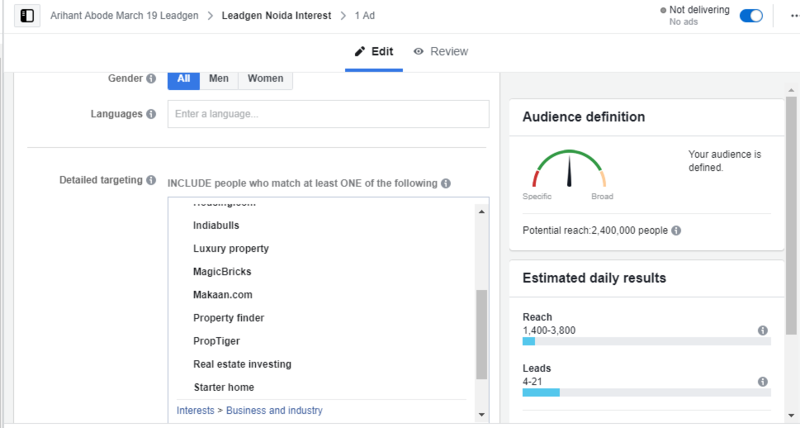
Task: Click the Gender info icon
Action: click(x=151, y=79)
